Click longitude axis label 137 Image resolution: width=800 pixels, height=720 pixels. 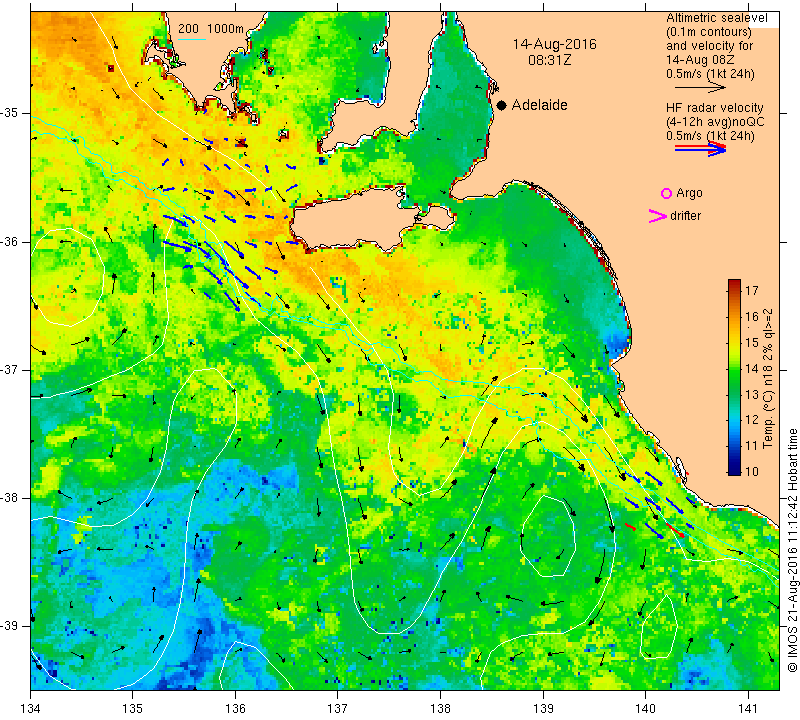338,709
